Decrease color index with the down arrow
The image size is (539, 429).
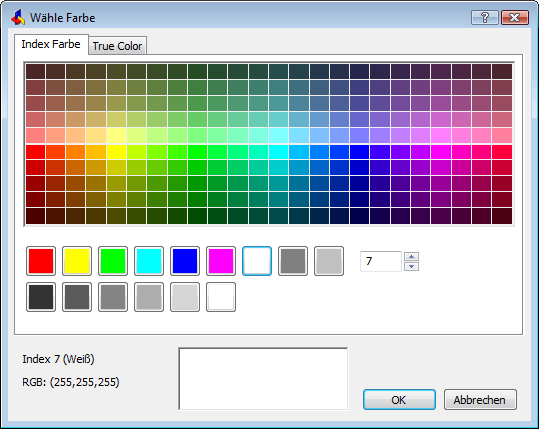411,266
